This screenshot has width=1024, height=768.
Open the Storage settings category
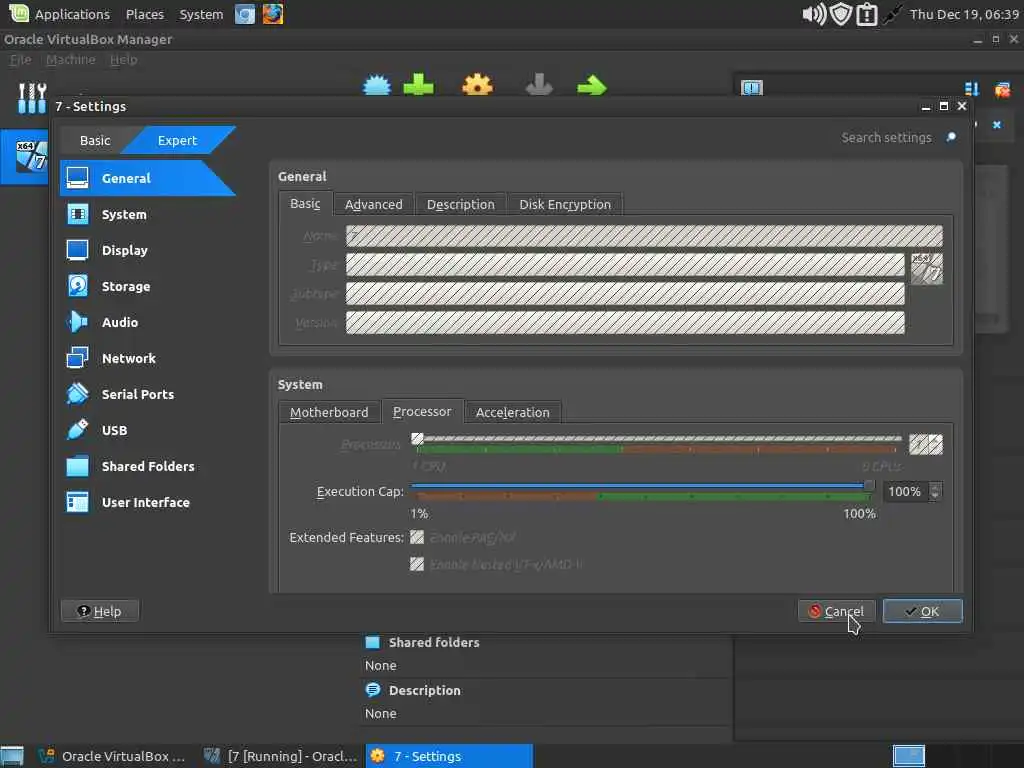click(125, 286)
